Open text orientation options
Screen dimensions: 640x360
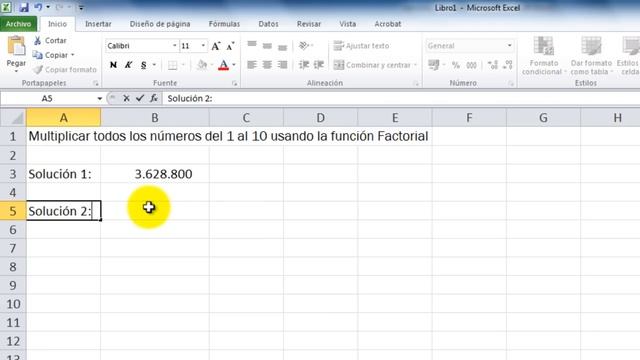click(x=306, y=45)
